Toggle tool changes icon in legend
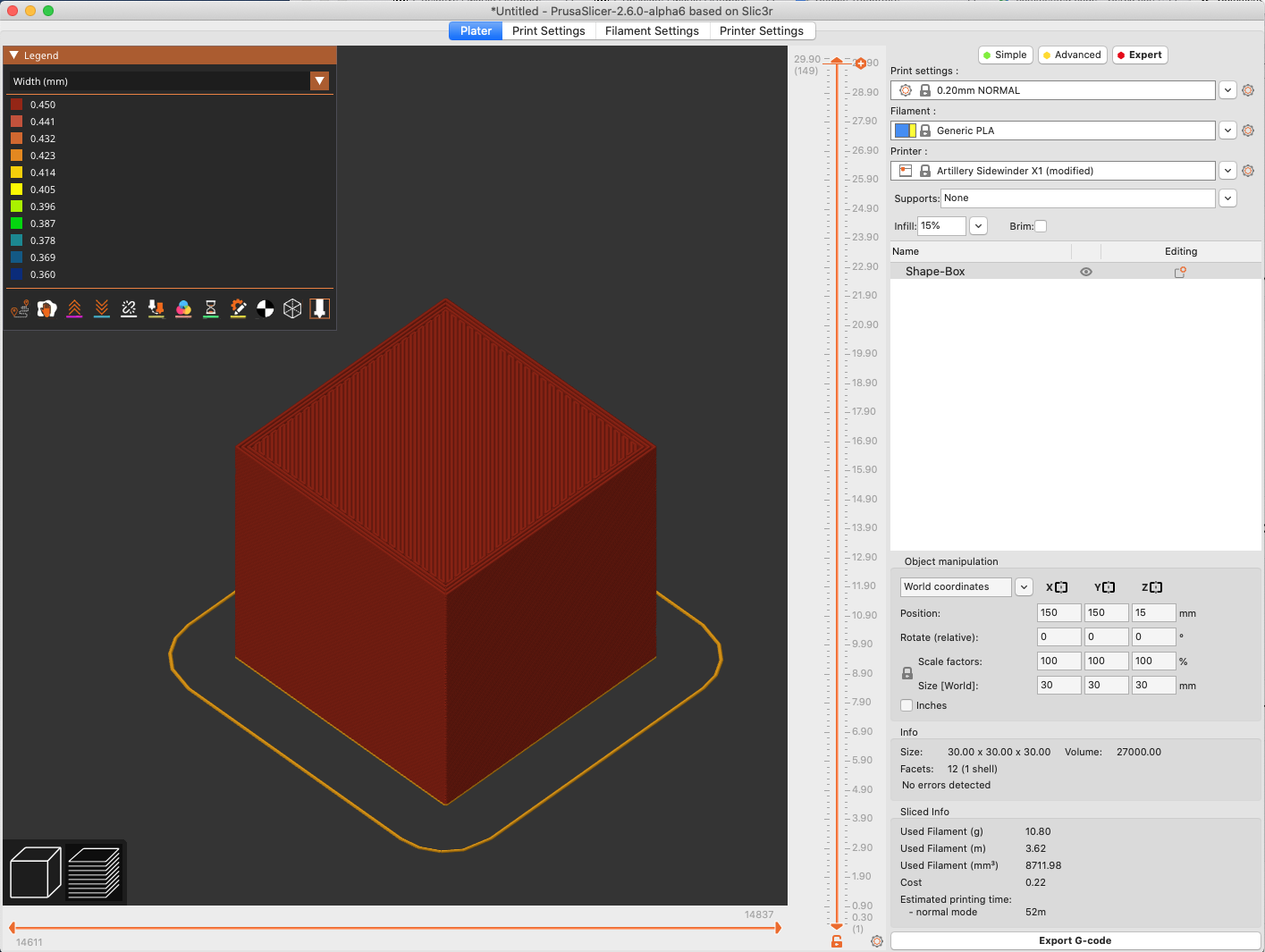Screen dimensions: 1265x952 point(156,308)
